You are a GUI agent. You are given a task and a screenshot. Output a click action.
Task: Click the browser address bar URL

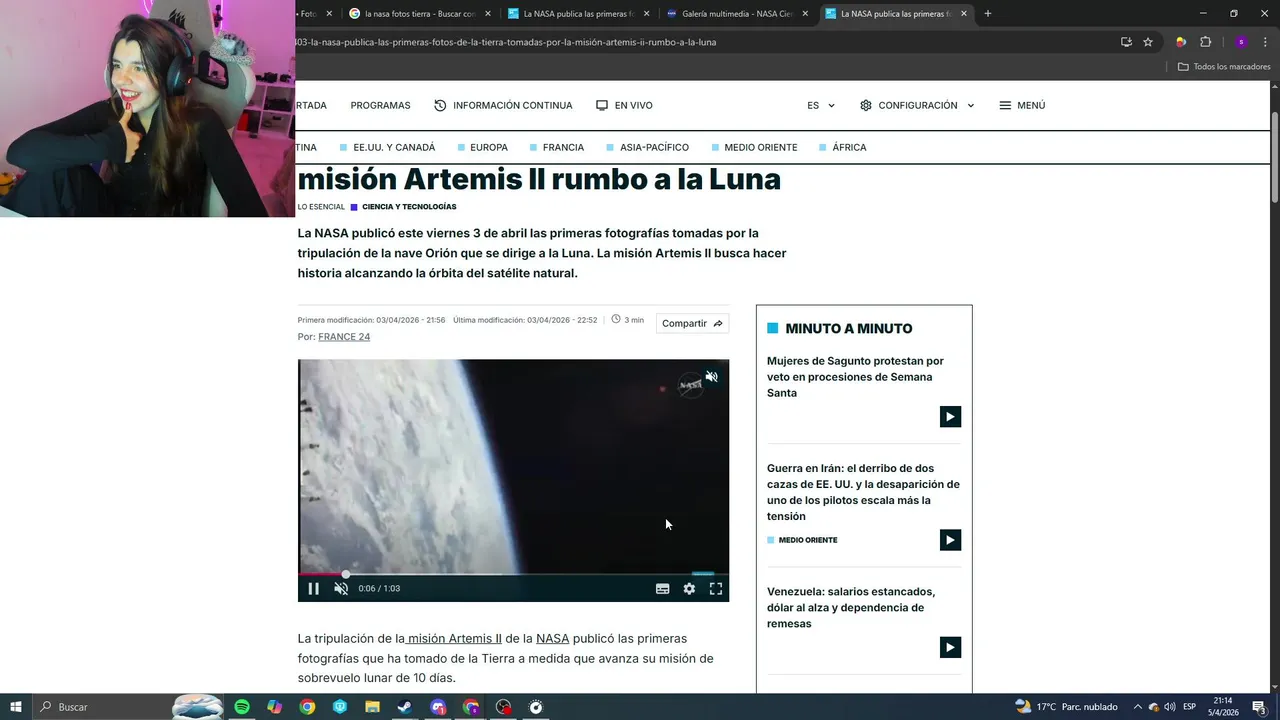click(x=506, y=42)
